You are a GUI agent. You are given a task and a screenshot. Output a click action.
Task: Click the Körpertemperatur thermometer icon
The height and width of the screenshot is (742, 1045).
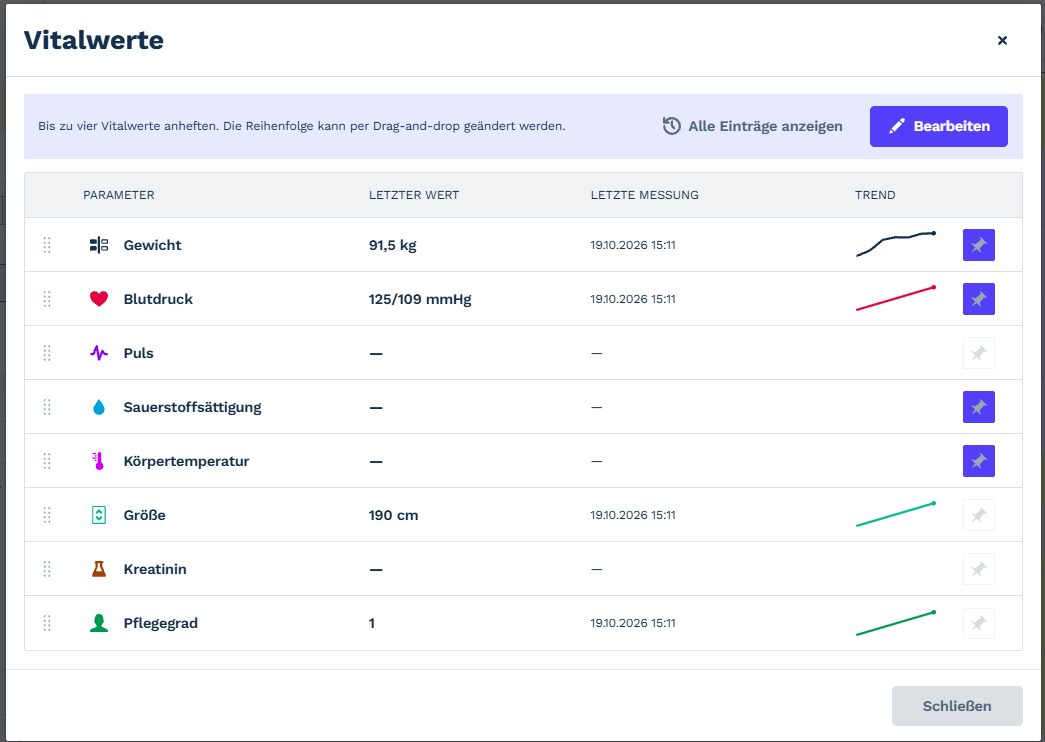[x=99, y=461]
